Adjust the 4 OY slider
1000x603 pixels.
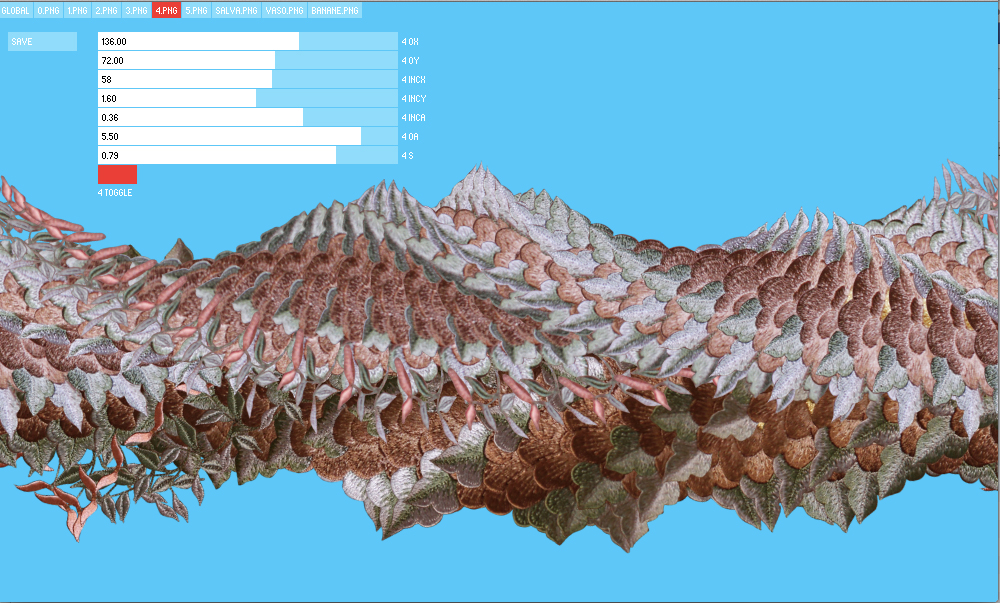(247, 61)
